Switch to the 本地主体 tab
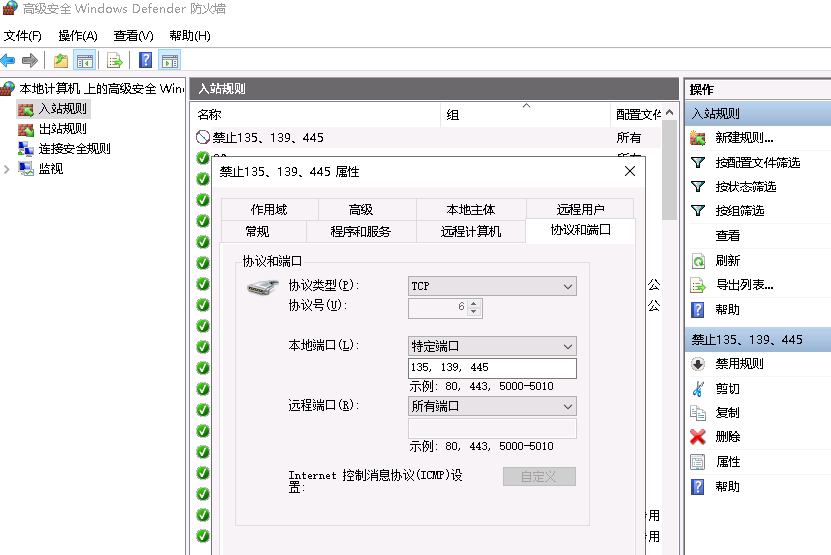831x555 pixels. point(471,209)
